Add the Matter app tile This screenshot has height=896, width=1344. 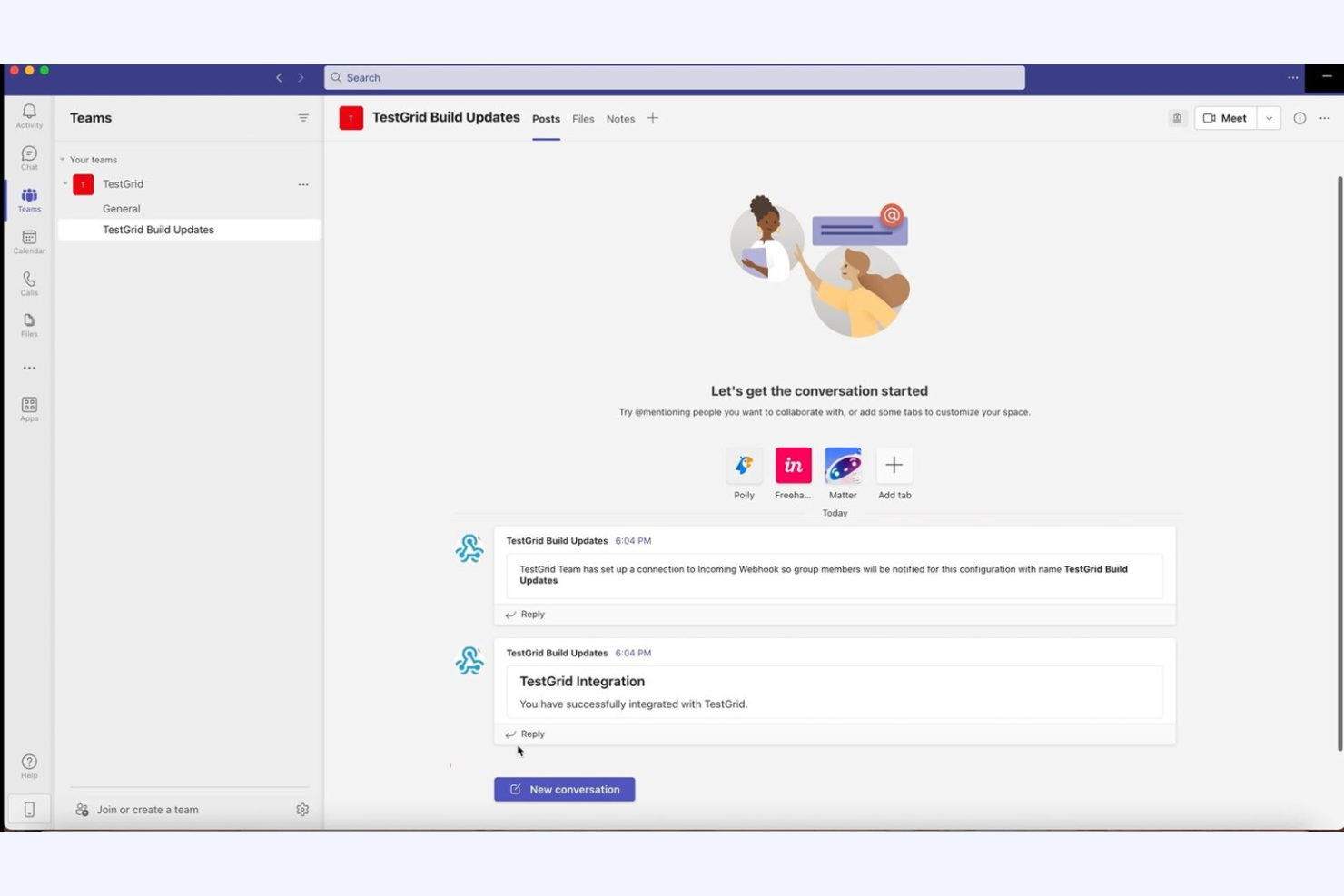pyautogui.click(x=842, y=465)
